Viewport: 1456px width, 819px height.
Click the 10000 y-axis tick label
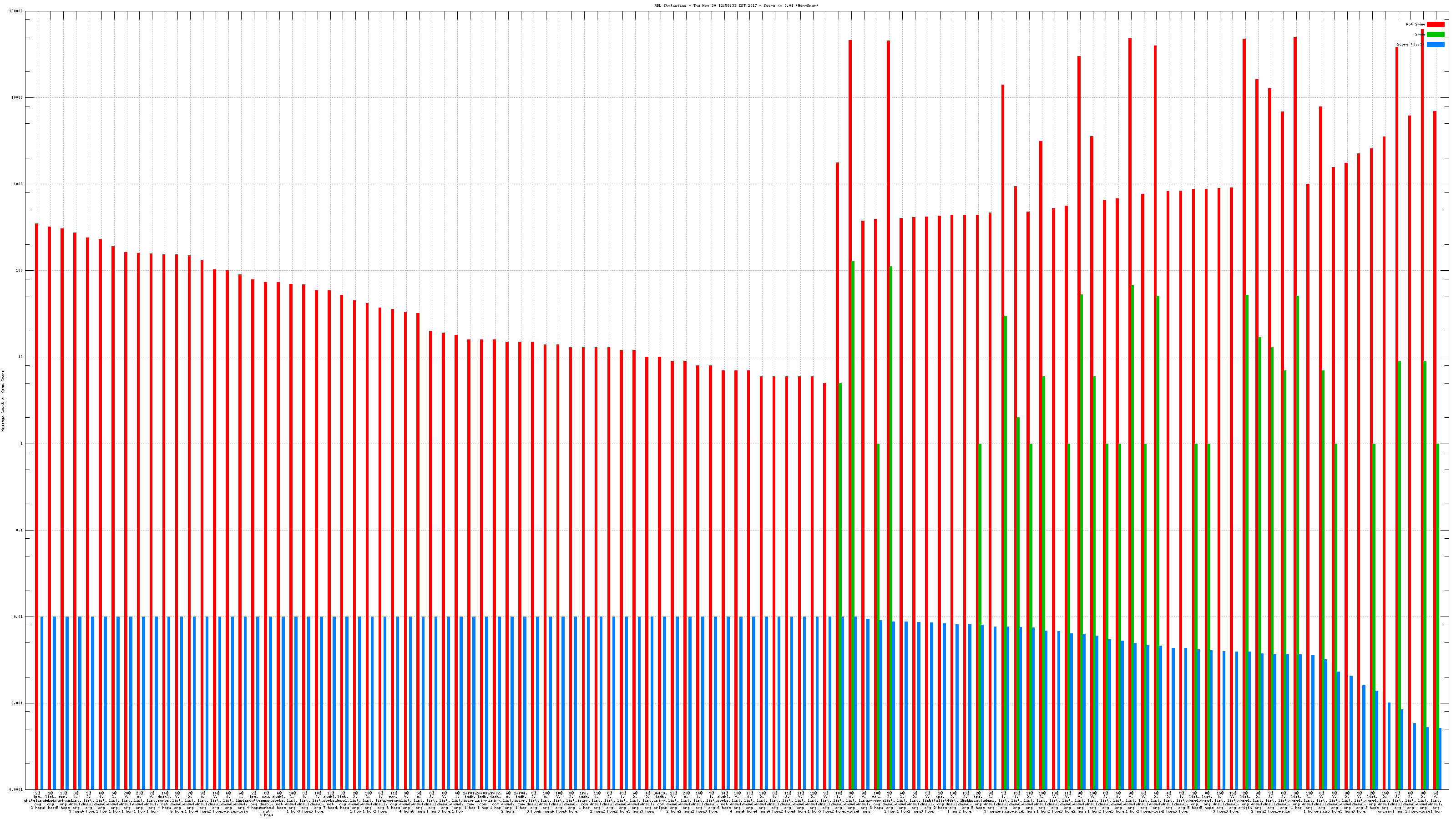coord(18,98)
